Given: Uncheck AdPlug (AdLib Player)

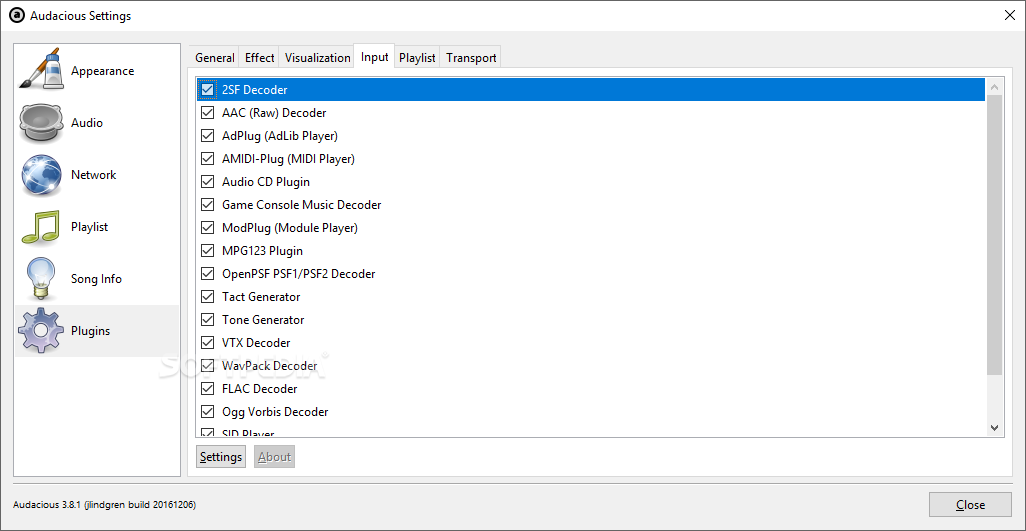Looking at the screenshot, I should (x=208, y=135).
